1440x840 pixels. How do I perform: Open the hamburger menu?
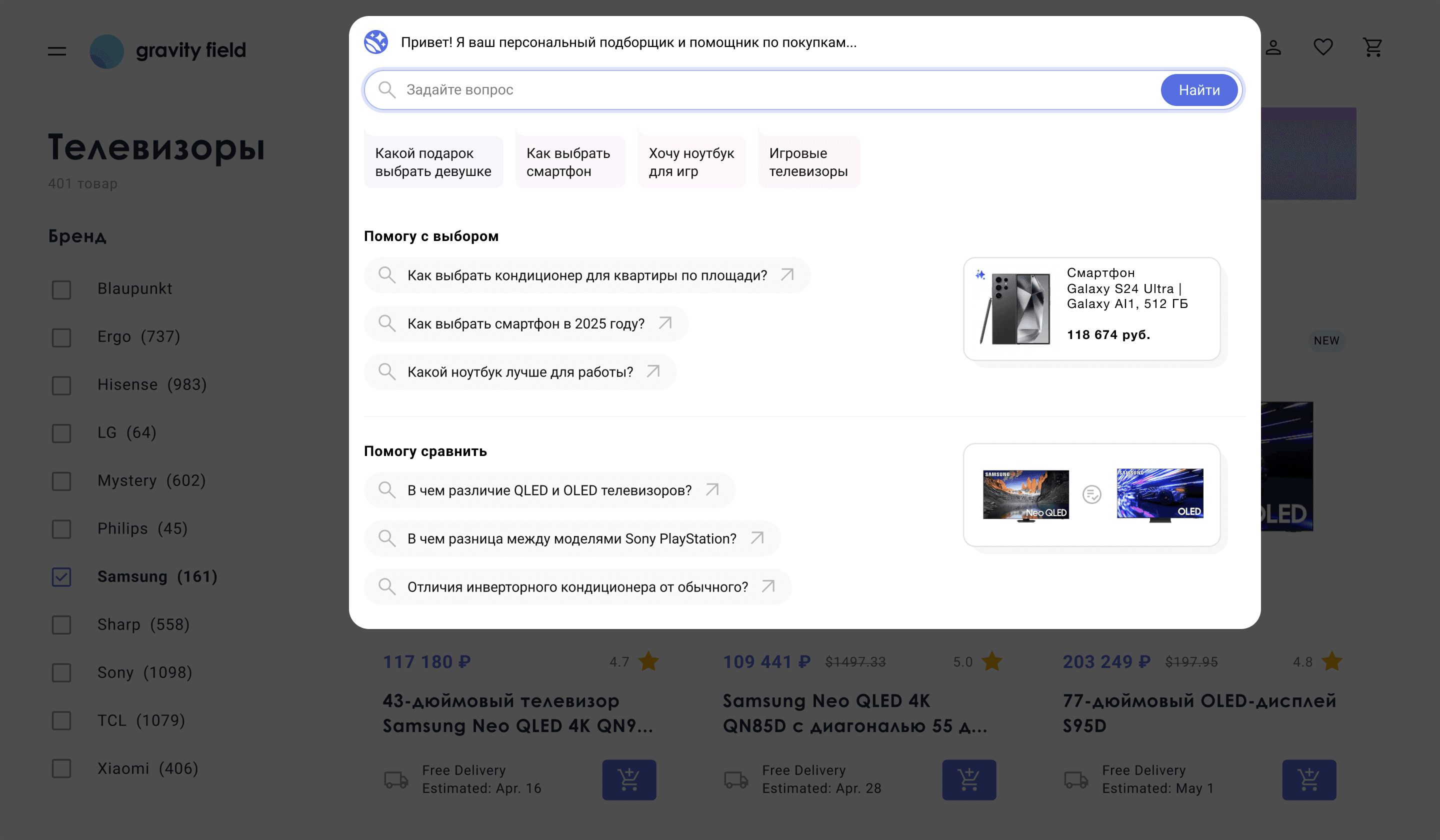click(x=56, y=51)
